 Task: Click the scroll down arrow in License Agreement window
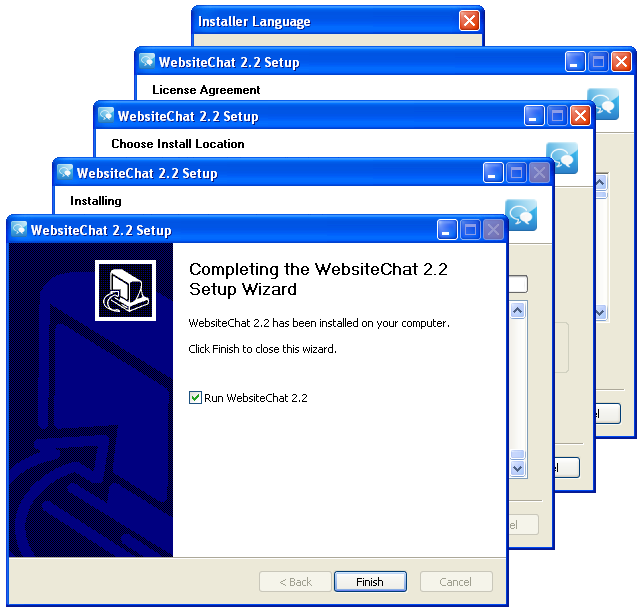(600, 313)
